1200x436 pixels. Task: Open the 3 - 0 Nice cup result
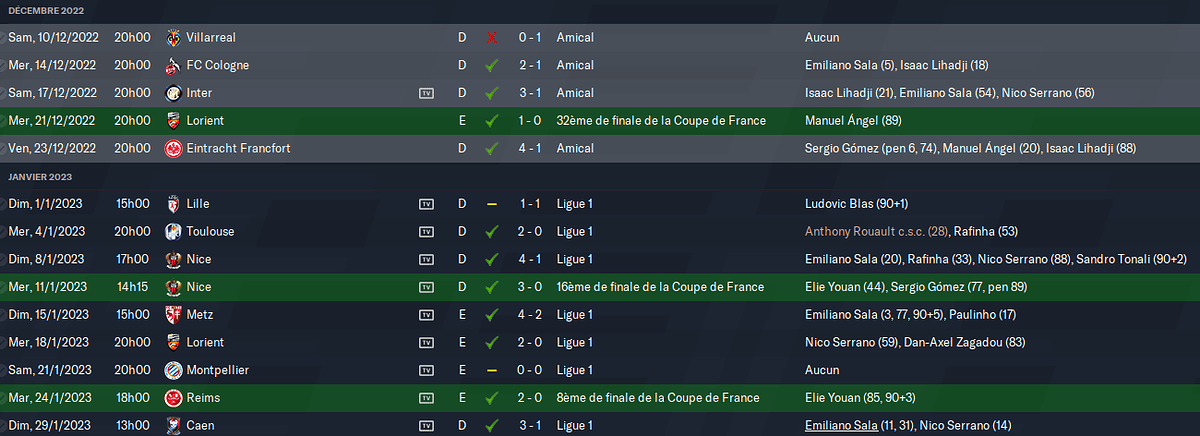click(530, 287)
